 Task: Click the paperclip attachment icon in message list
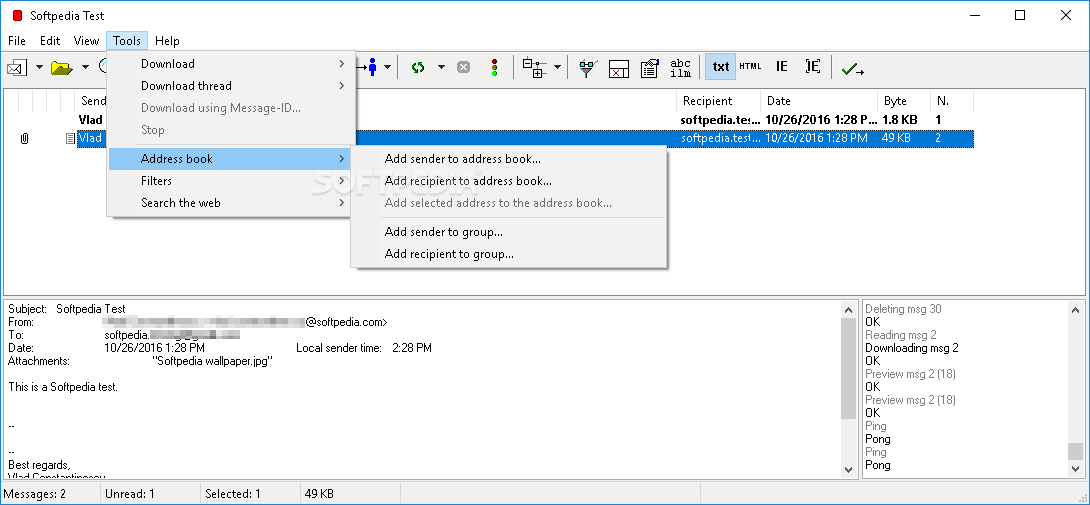(x=24, y=138)
